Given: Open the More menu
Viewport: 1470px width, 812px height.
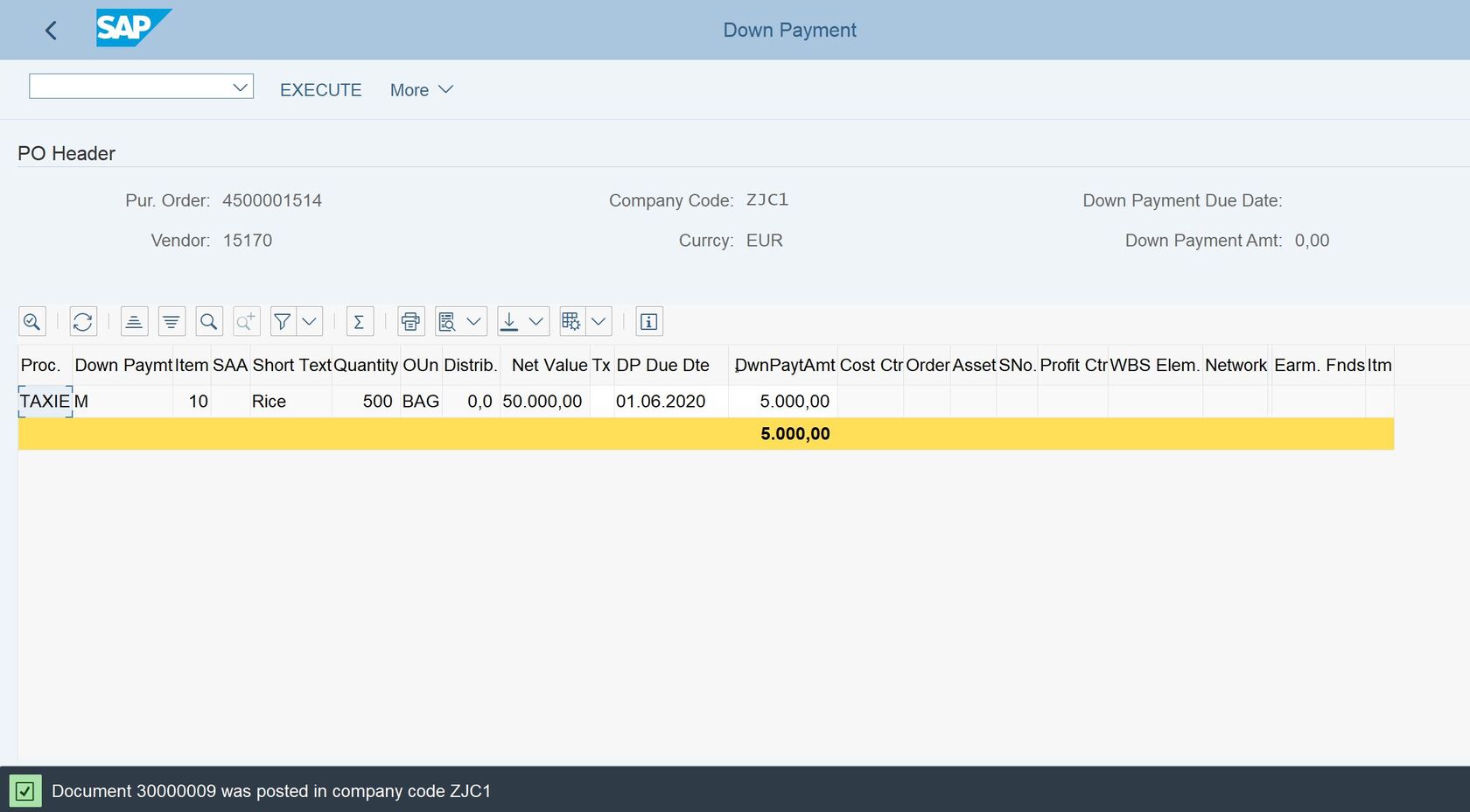Looking at the screenshot, I should coord(421,90).
